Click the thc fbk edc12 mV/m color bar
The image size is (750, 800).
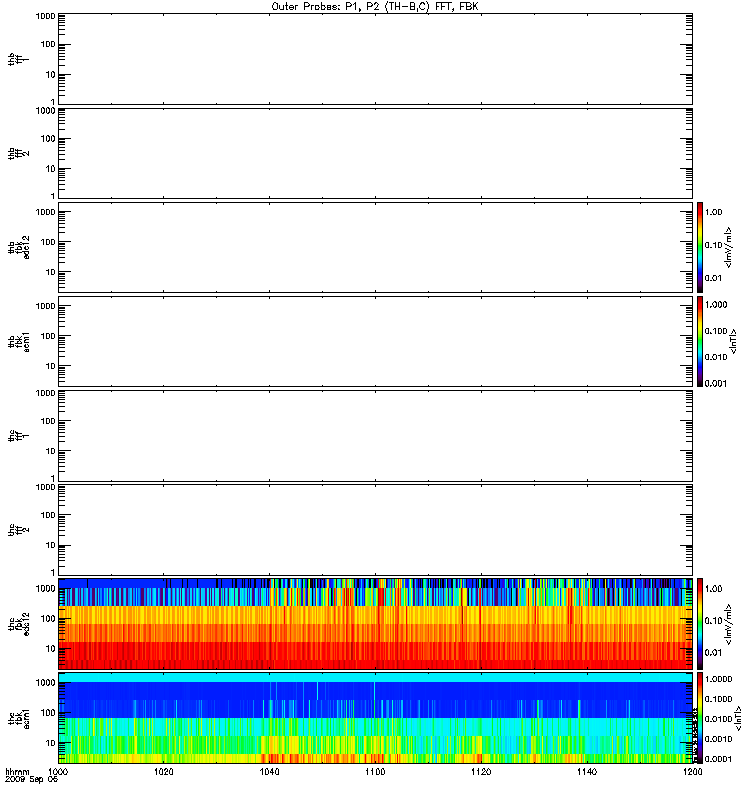click(700, 623)
